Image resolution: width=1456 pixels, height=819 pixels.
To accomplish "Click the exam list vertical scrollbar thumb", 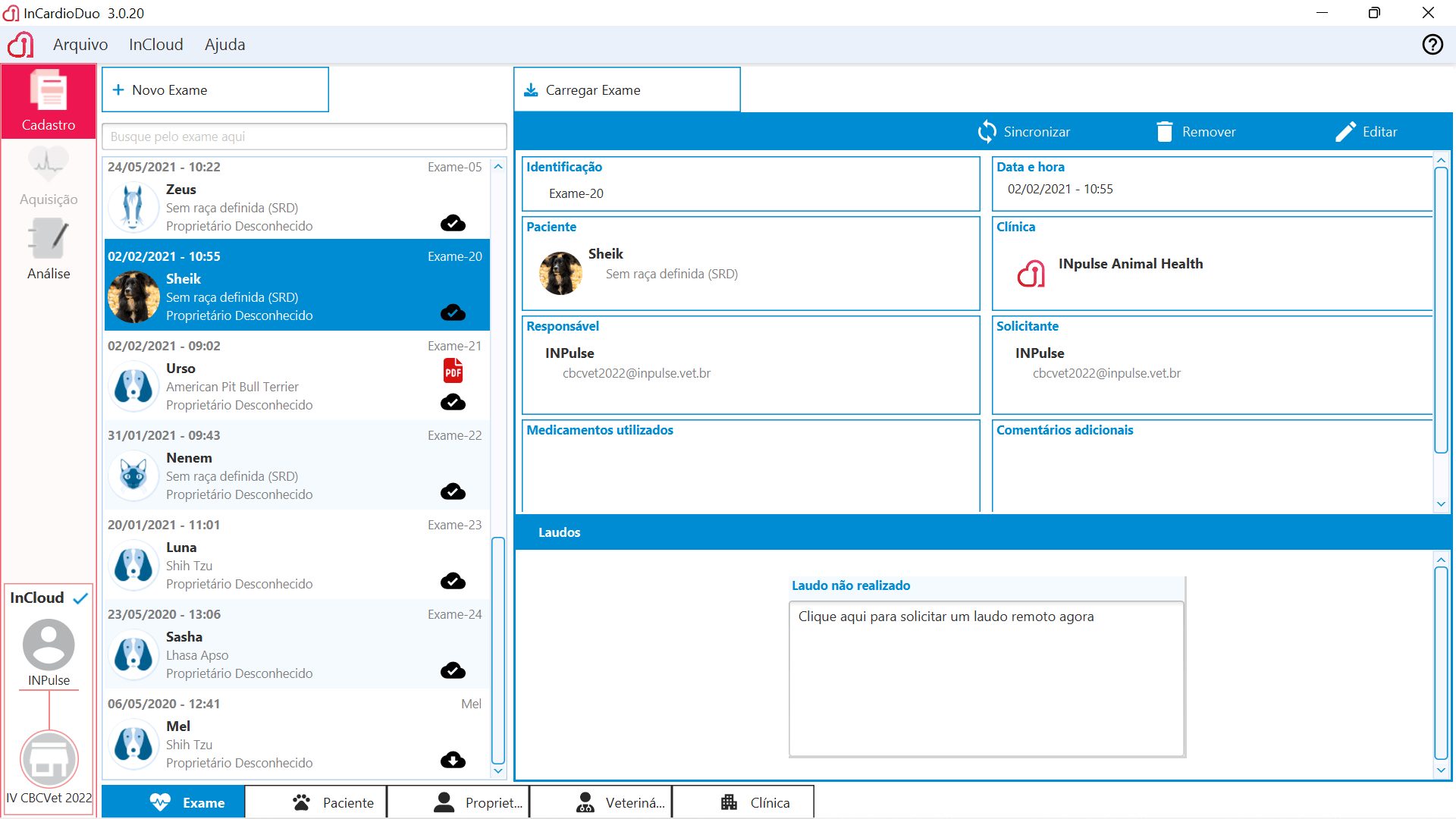I will (498, 651).
